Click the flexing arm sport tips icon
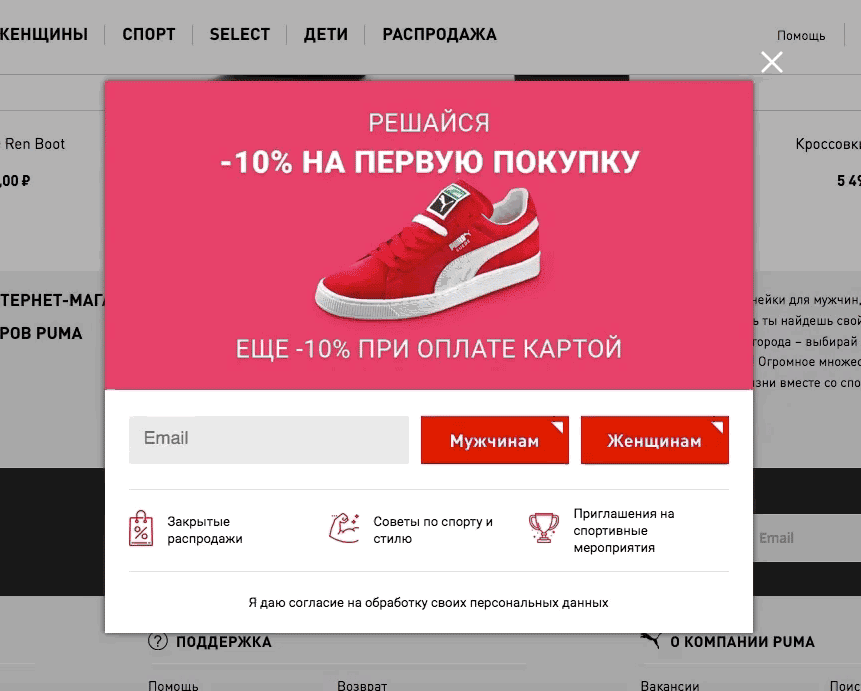 [344, 528]
